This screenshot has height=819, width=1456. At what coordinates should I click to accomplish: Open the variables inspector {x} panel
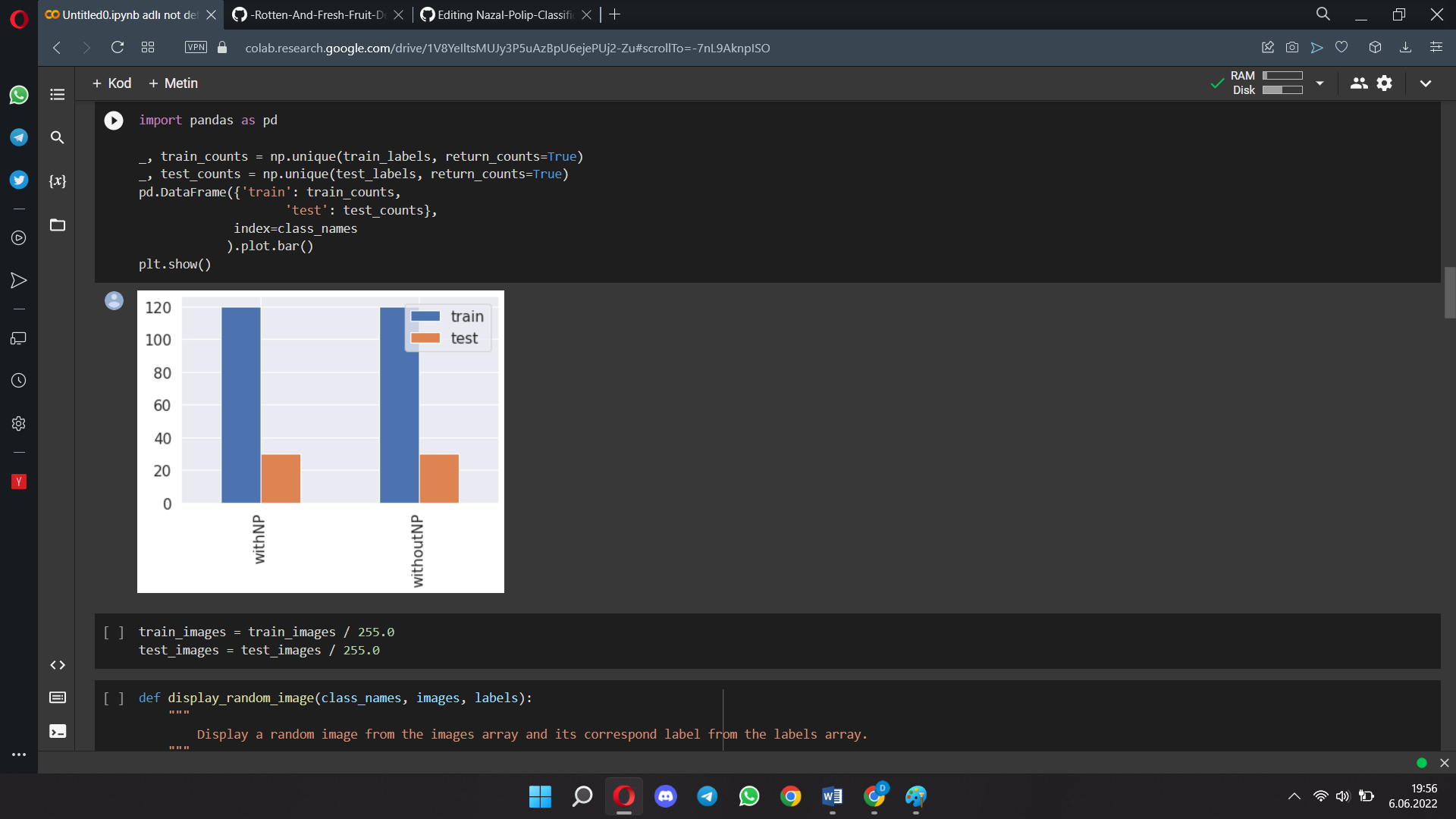57,180
